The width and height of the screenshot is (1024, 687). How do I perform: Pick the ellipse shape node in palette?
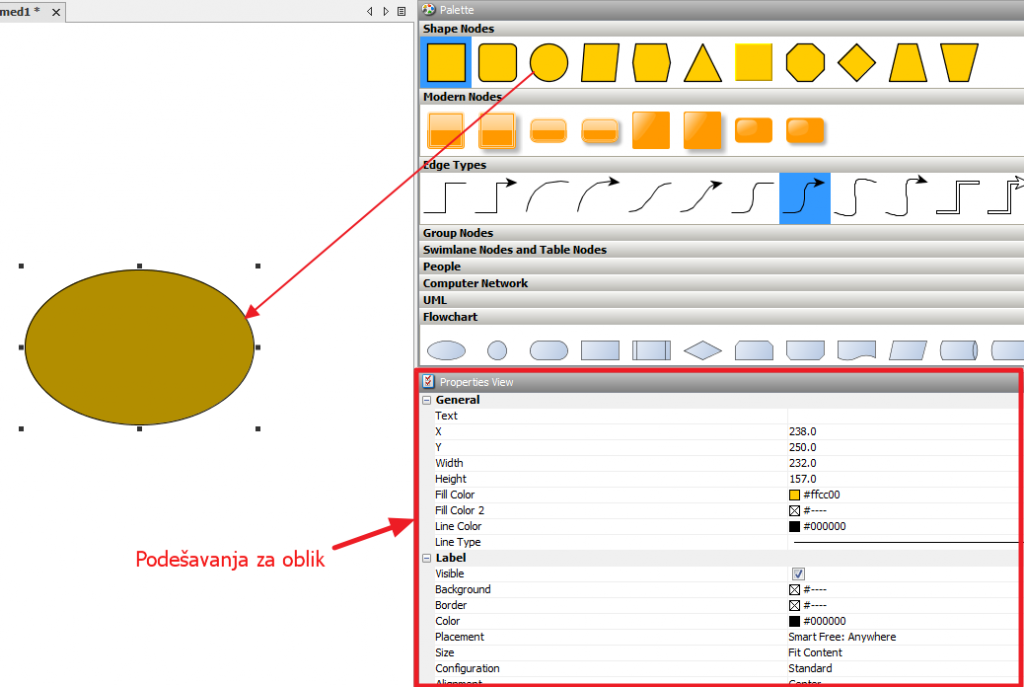549,63
